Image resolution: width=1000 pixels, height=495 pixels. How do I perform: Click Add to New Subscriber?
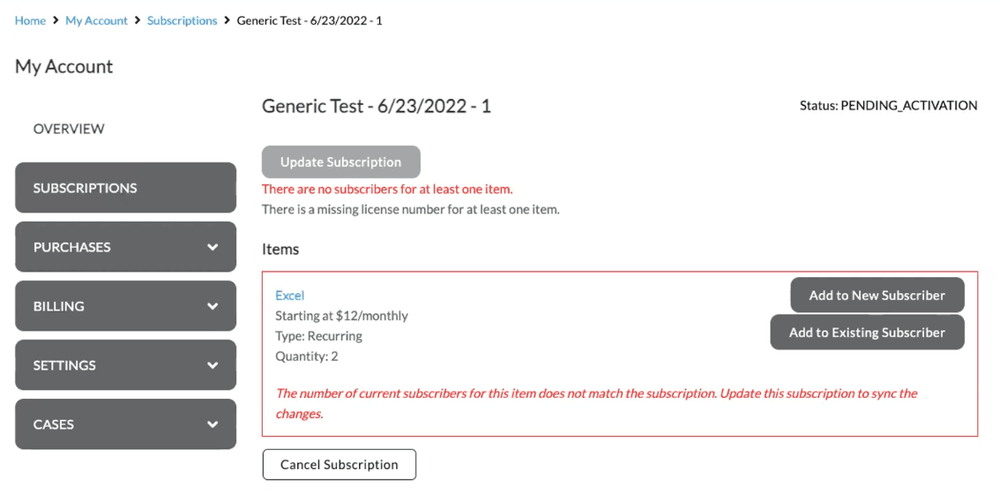click(x=877, y=295)
